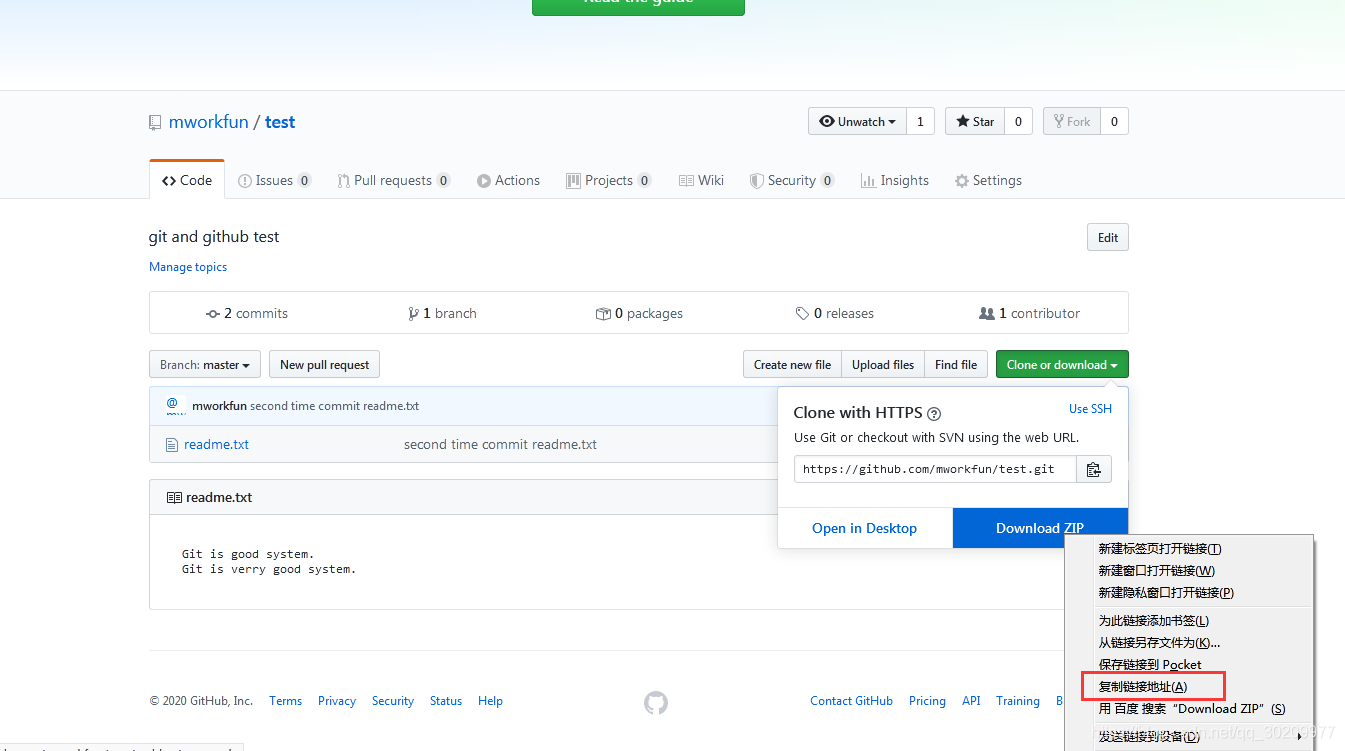Open footer Pricing link
This screenshot has height=751, width=1345.
[927, 701]
